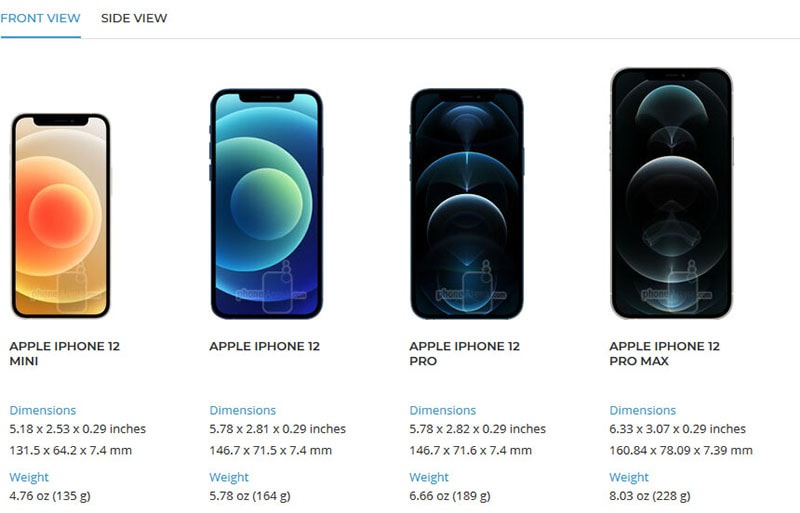Screen dimensions: 800x513
Task: Click Dimensions label under iPhone 12 Mini
Action: 43,410
